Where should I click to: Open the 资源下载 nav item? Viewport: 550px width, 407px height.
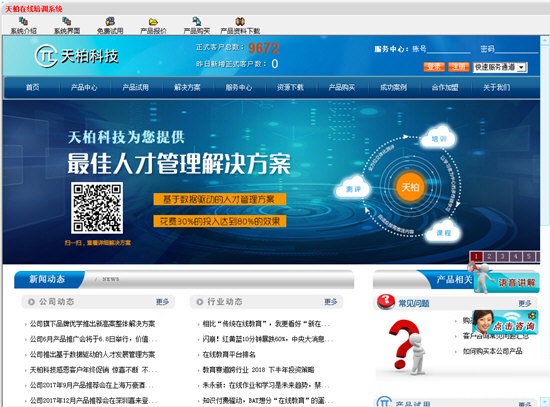click(290, 87)
